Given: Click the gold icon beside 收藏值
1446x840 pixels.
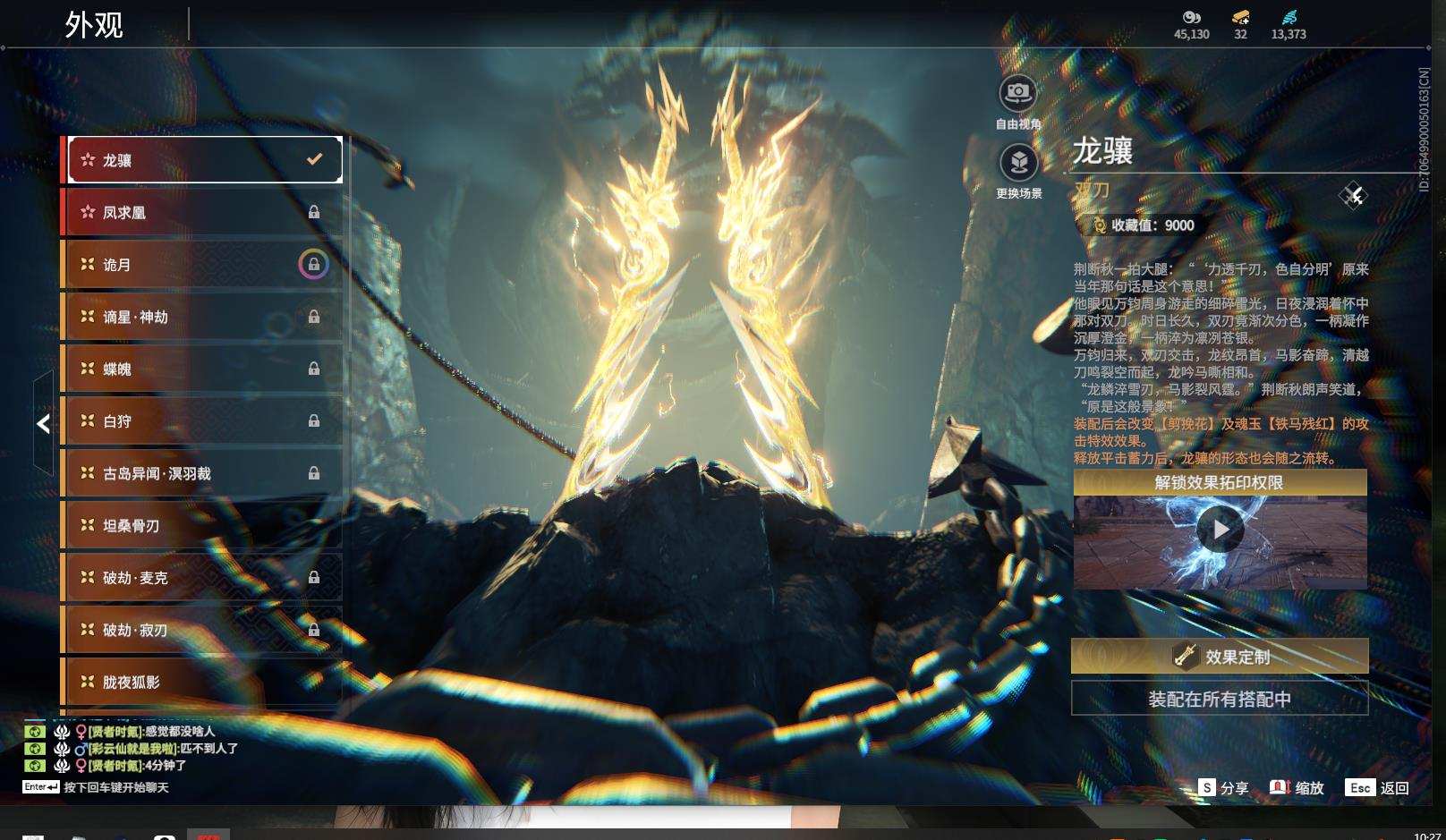Looking at the screenshot, I should coord(1099,225).
